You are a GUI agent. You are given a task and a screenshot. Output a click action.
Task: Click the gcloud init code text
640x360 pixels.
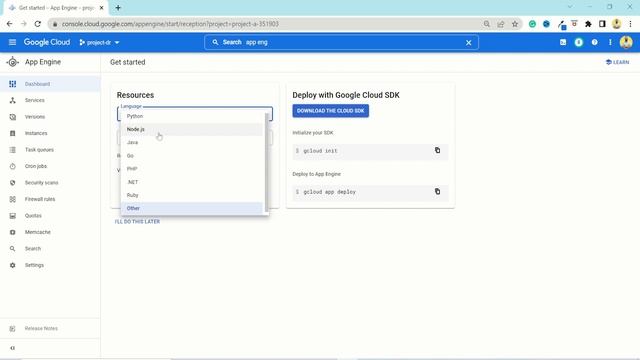coord(320,151)
